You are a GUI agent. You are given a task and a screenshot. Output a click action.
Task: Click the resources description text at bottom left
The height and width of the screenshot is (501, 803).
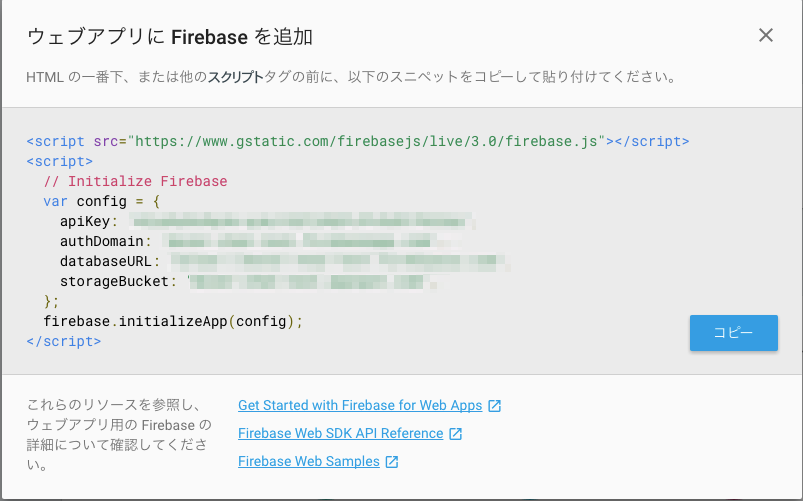[119, 434]
